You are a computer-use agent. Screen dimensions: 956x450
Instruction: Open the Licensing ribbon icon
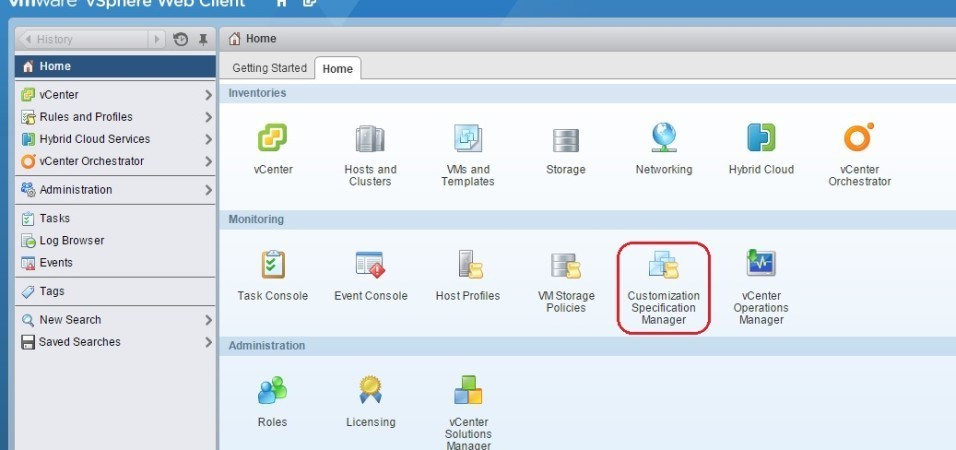click(370, 390)
